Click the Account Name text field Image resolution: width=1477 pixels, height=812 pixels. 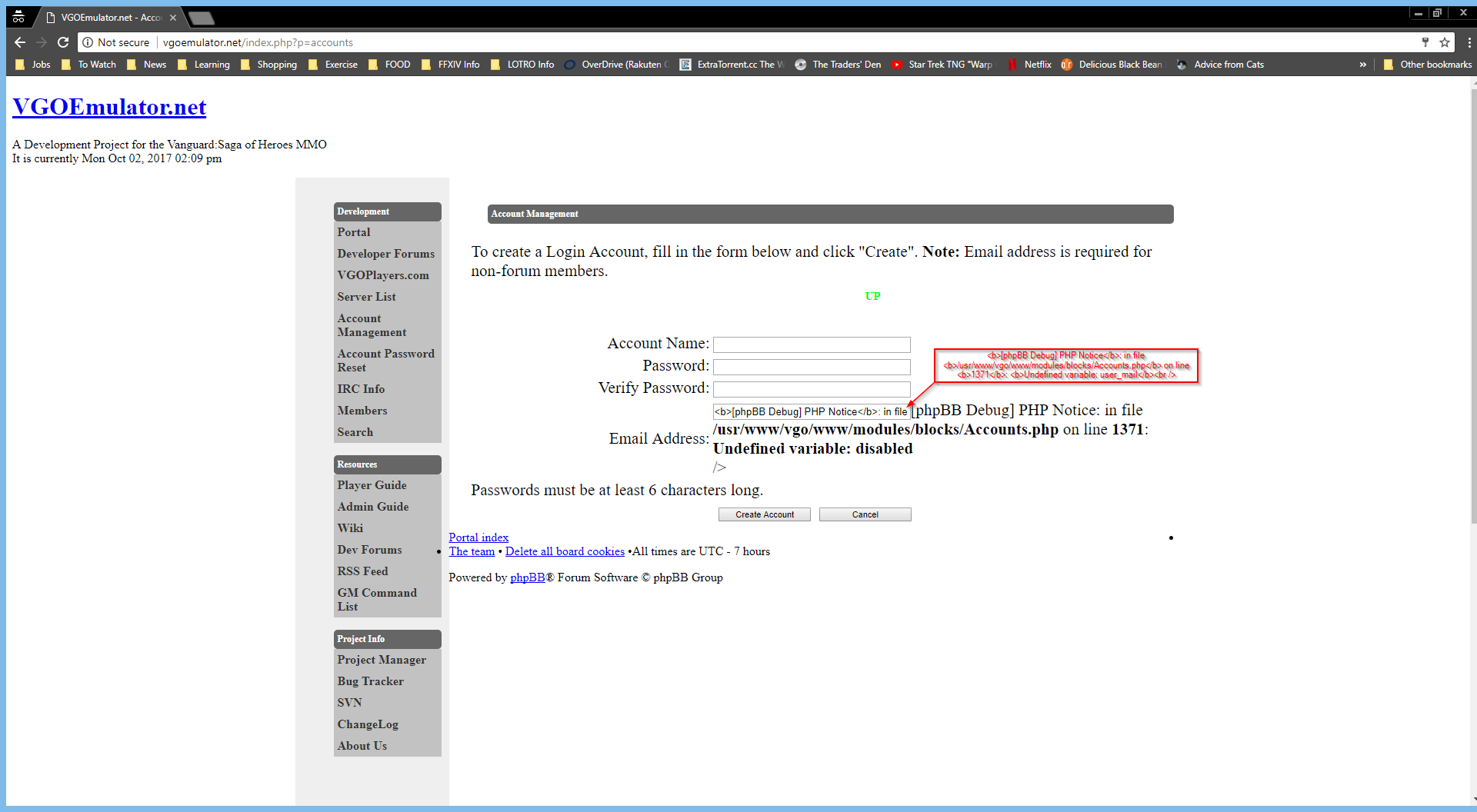(x=812, y=344)
